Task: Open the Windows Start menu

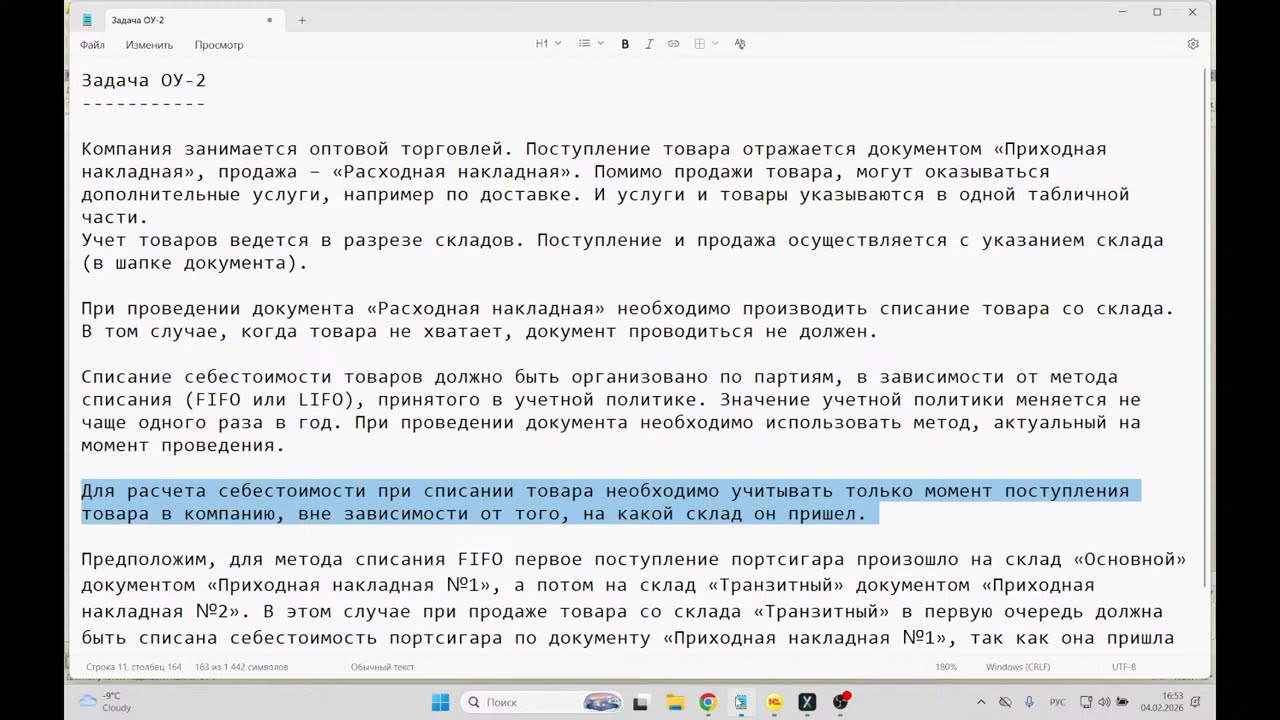Action: tap(440, 702)
